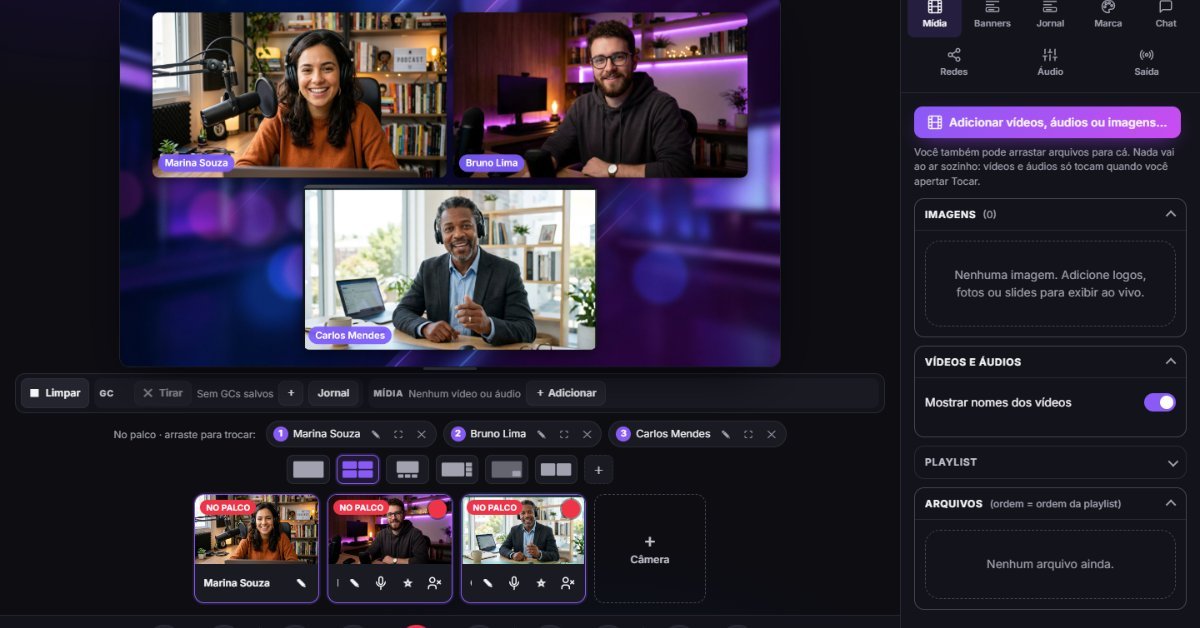Remove guest via Bruno Lima's camera card icon
Screen dimensions: 1200x628
[x=434, y=583]
